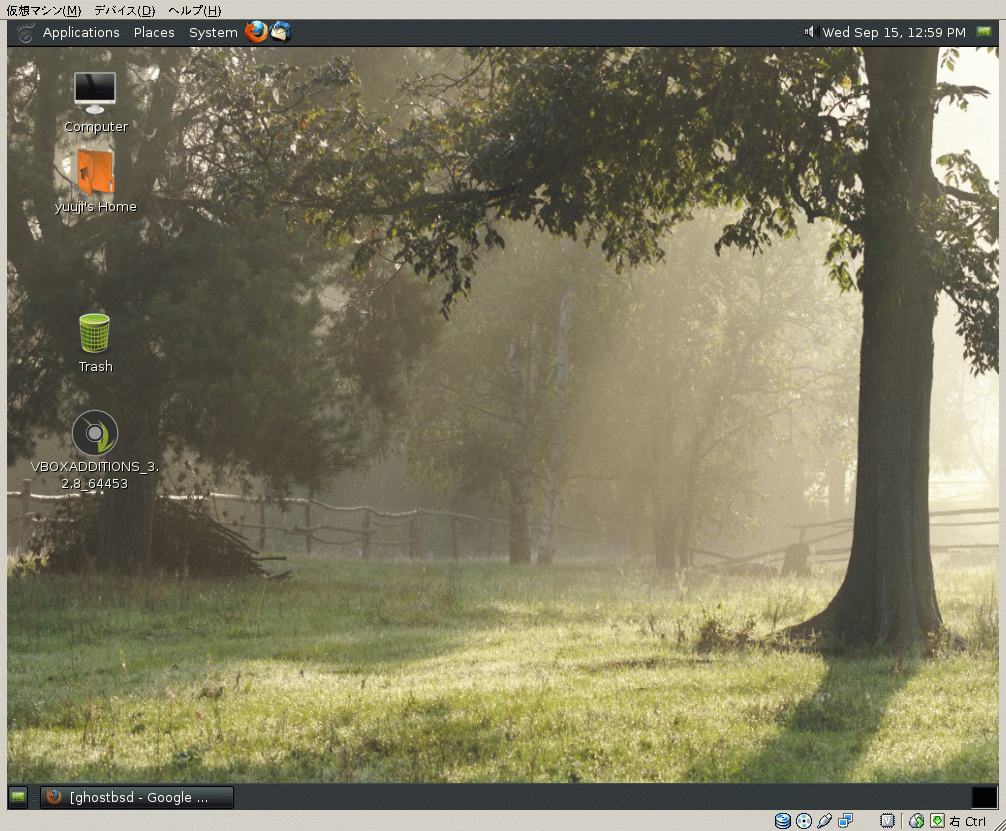Click the mouse integration status icon

(x=916, y=821)
